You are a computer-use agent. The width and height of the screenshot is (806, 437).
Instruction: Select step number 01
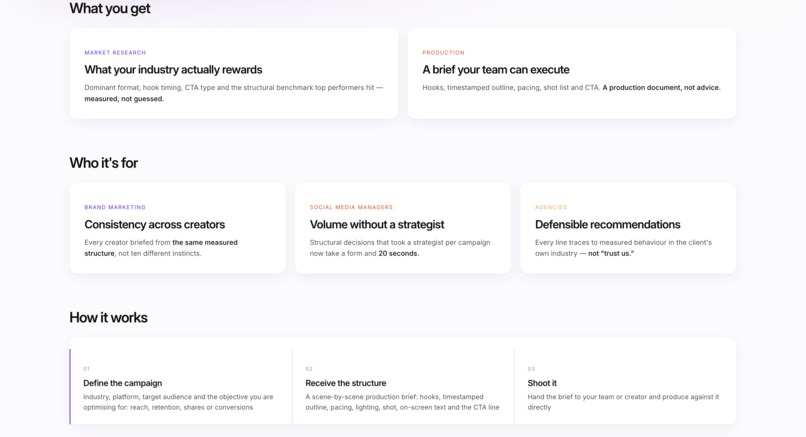(86, 369)
